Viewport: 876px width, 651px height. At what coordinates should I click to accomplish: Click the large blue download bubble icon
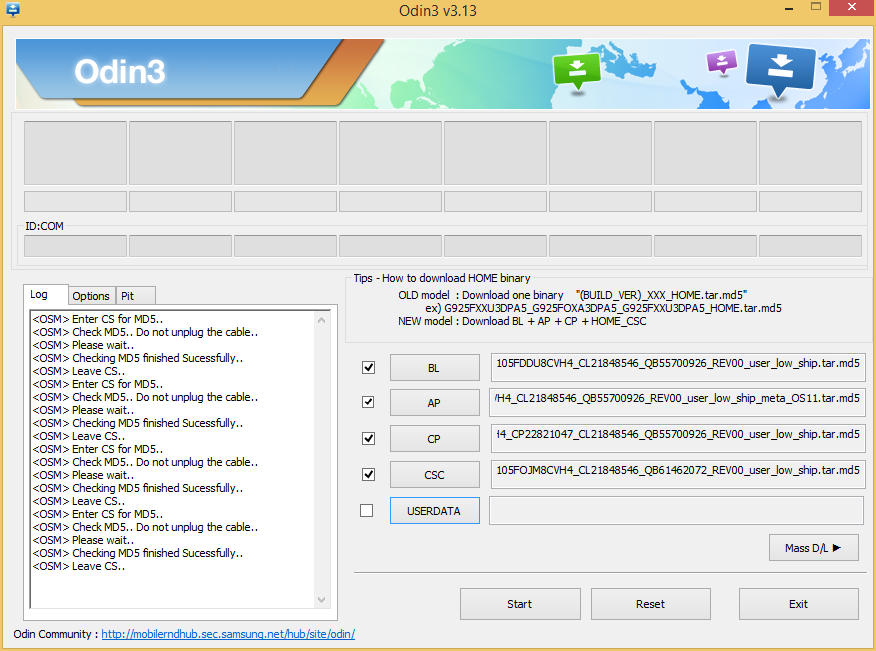(780, 70)
